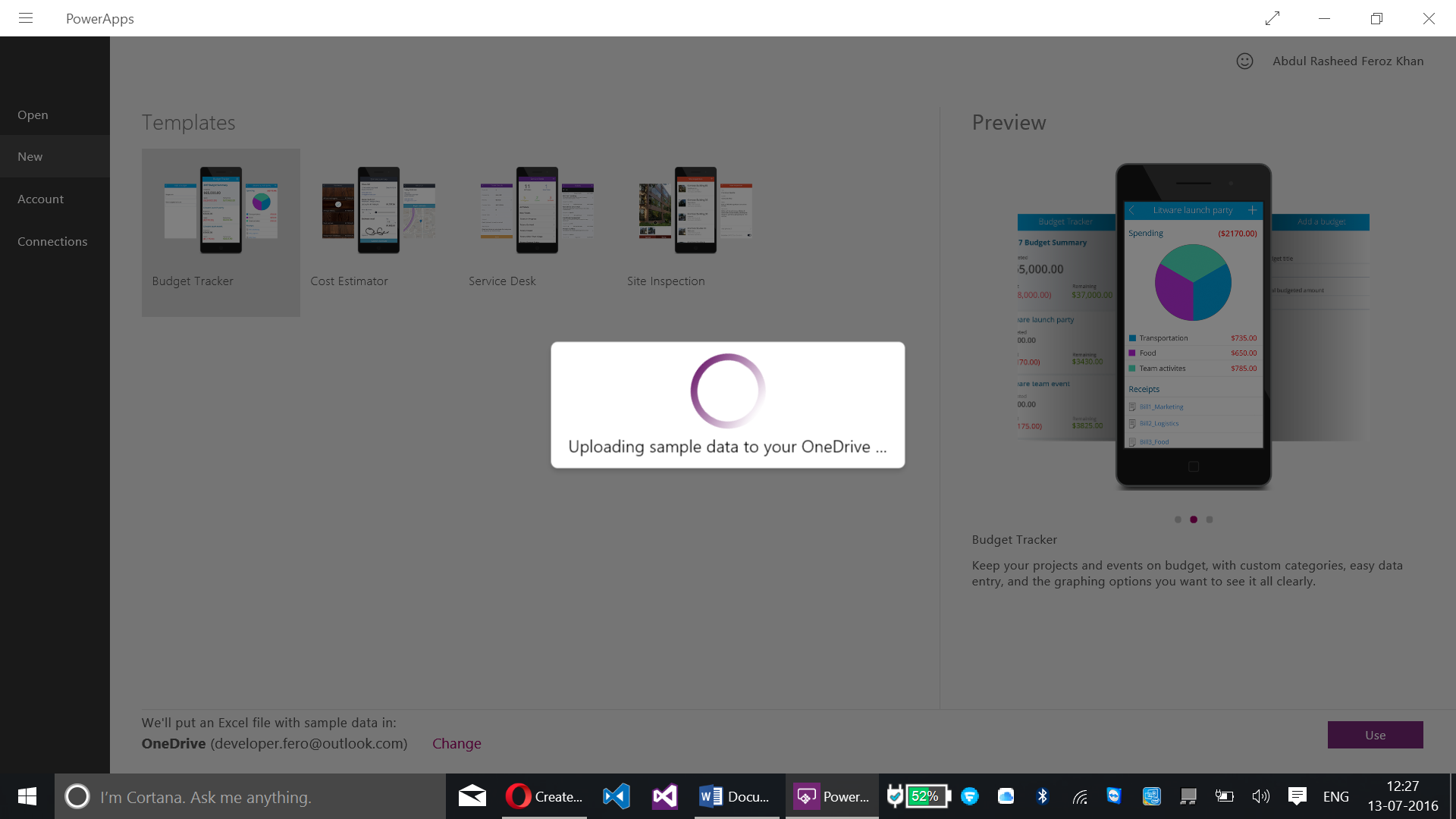
Task: Click the power battery tray icon
Action: click(x=1224, y=796)
